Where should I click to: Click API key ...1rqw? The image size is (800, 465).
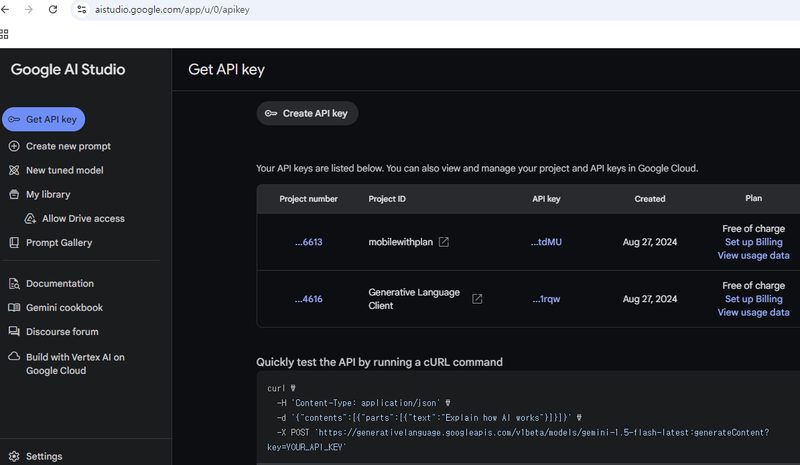[x=546, y=299]
